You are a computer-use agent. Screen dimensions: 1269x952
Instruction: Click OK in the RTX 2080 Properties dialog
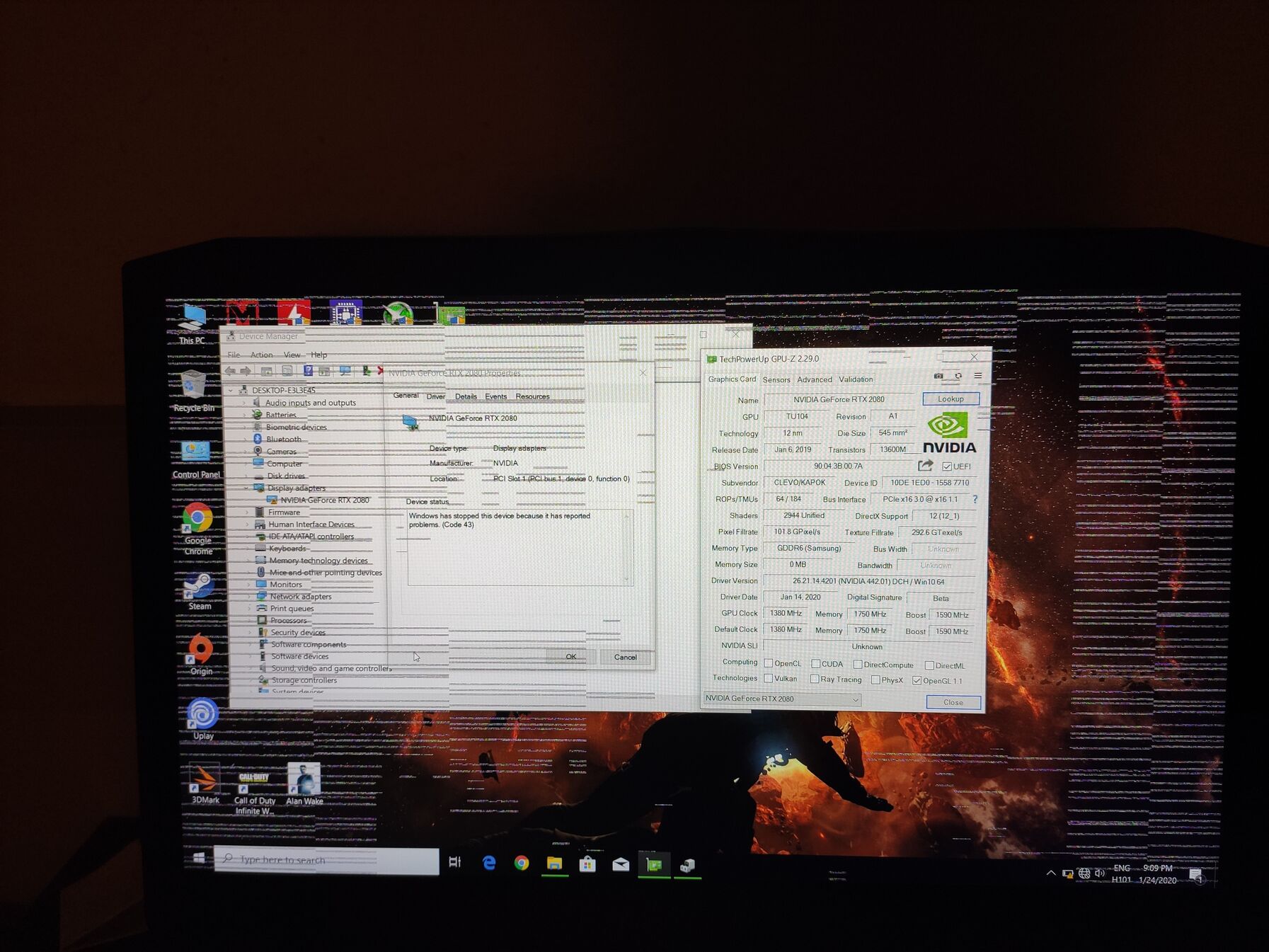570,657
